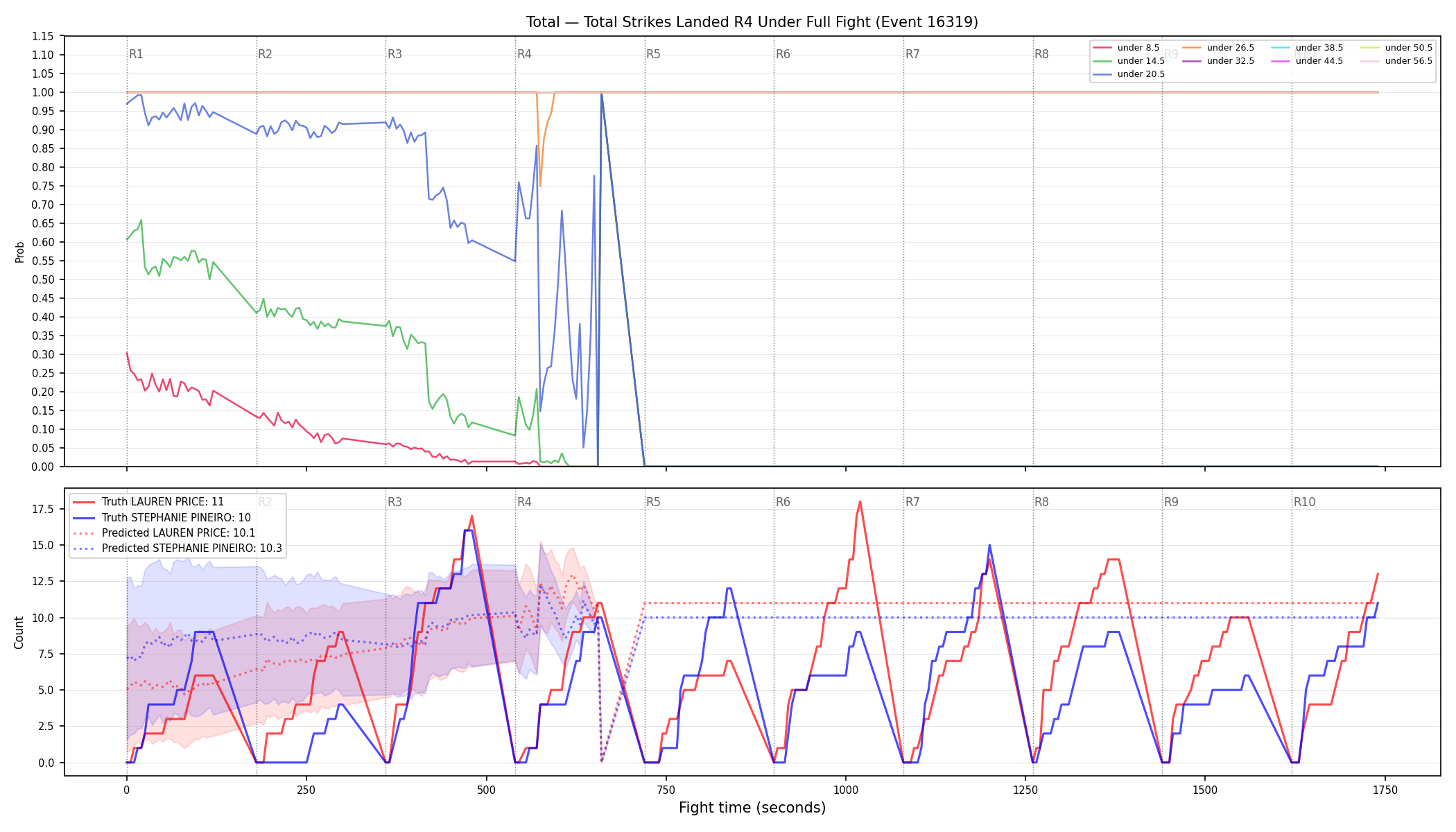Image resolution: width=1456 pixels, height=832 pixels.
Task: Click the 1.00 tick on probability axis
Action: [x=43, y=92]
